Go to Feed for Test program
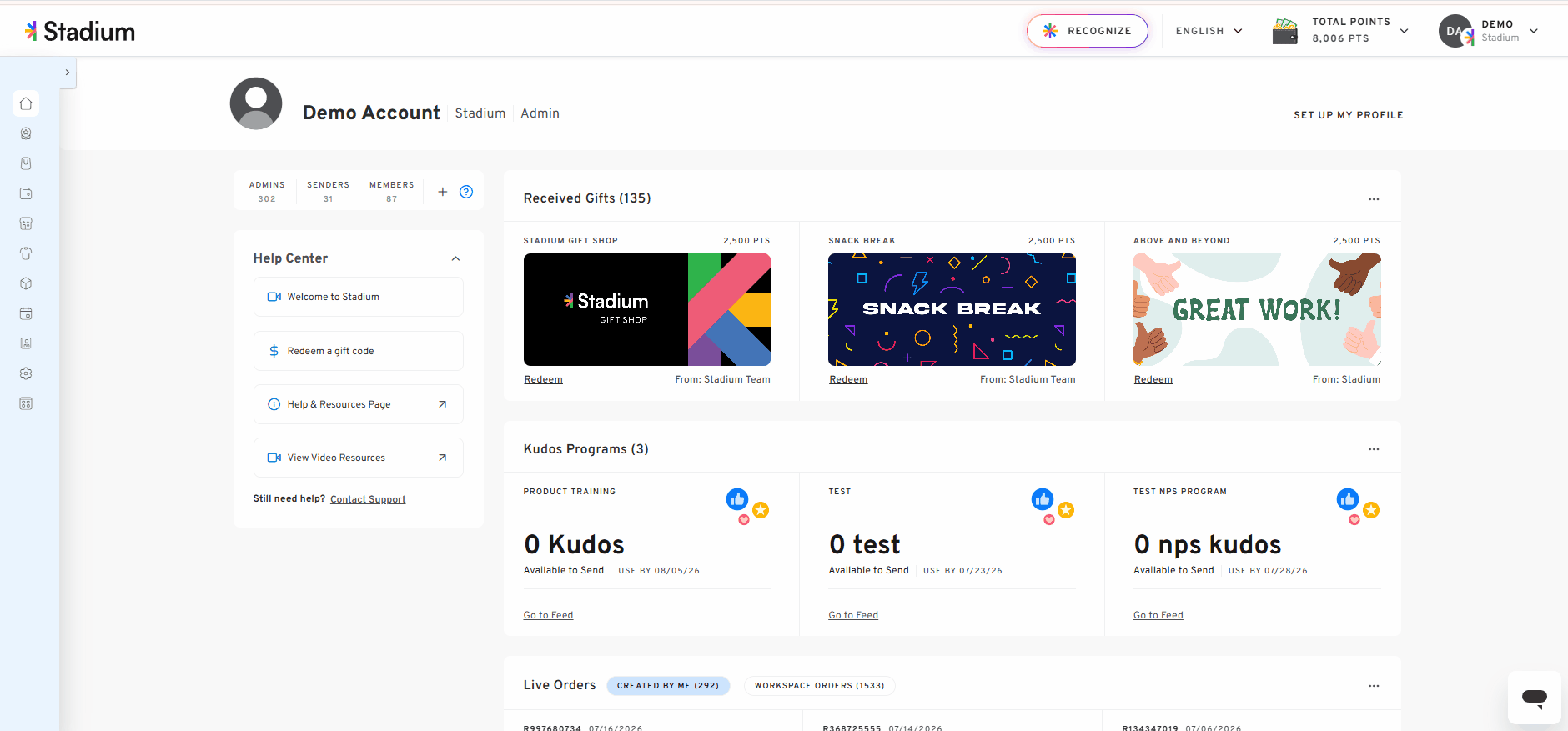This screenshot has height=731, width=1568. pyautogui.click(x=853, y=615)
